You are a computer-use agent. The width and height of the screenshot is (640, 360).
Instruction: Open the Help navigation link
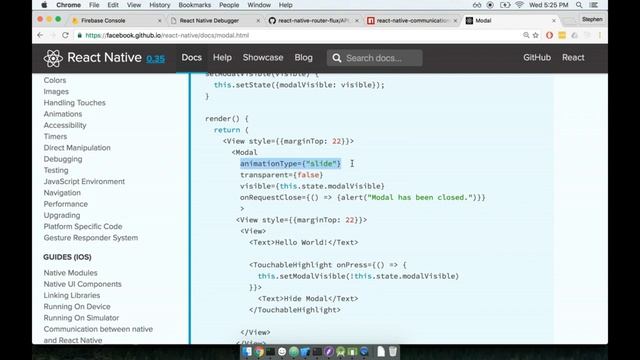[222, 58]
